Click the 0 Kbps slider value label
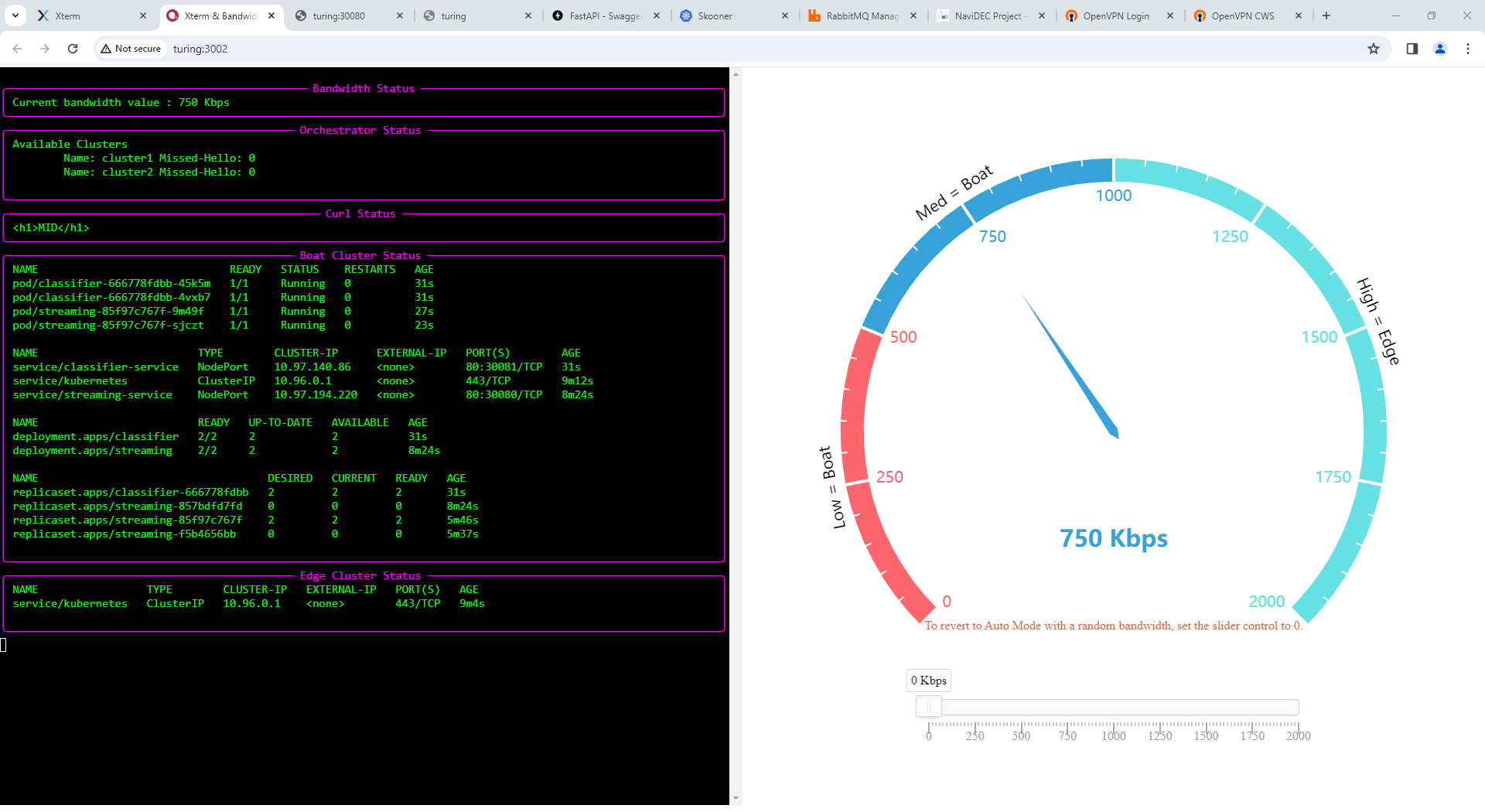The width and height of the screenshot is (1485, 812). (929, 681)
